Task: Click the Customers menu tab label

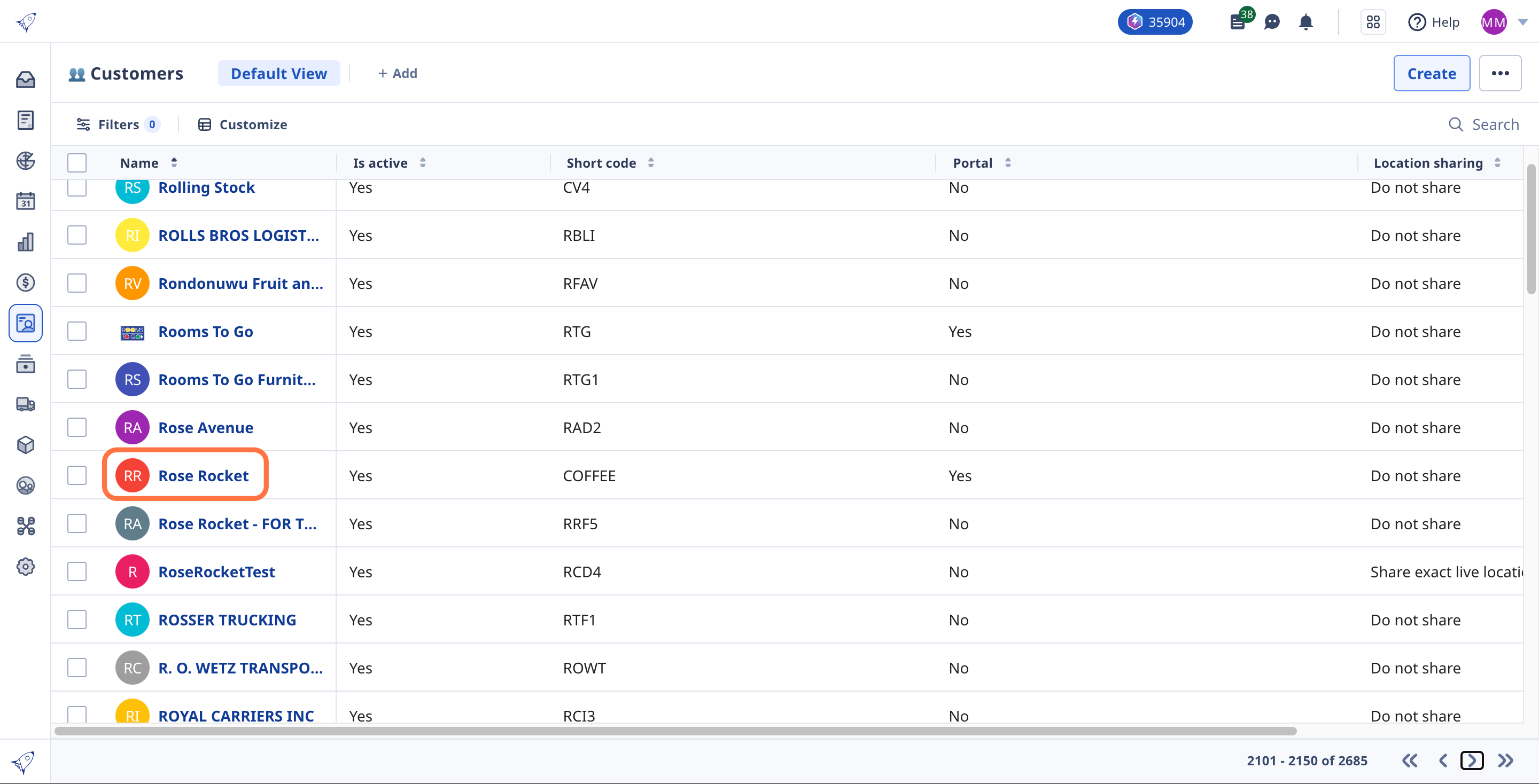Action: (x=136, y=72)
